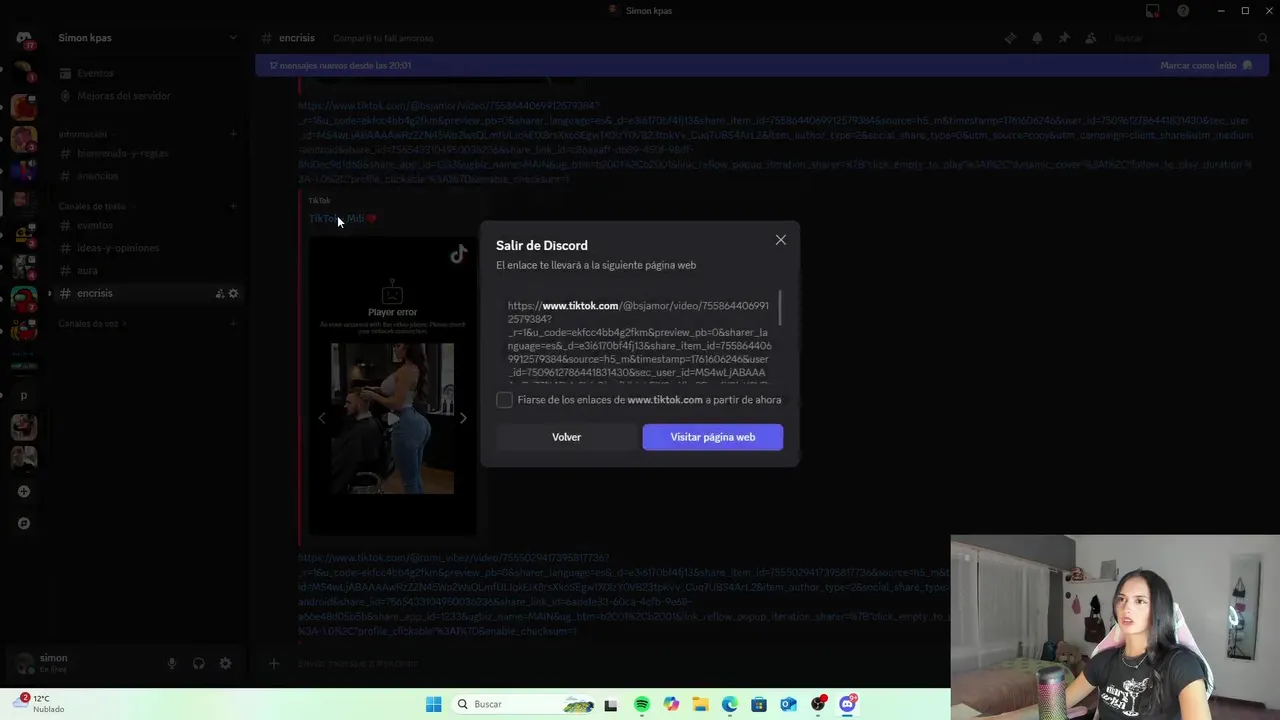Open the Windows Start menu
The width and height of the screenshot is (1280, 720).
[433, 704]
